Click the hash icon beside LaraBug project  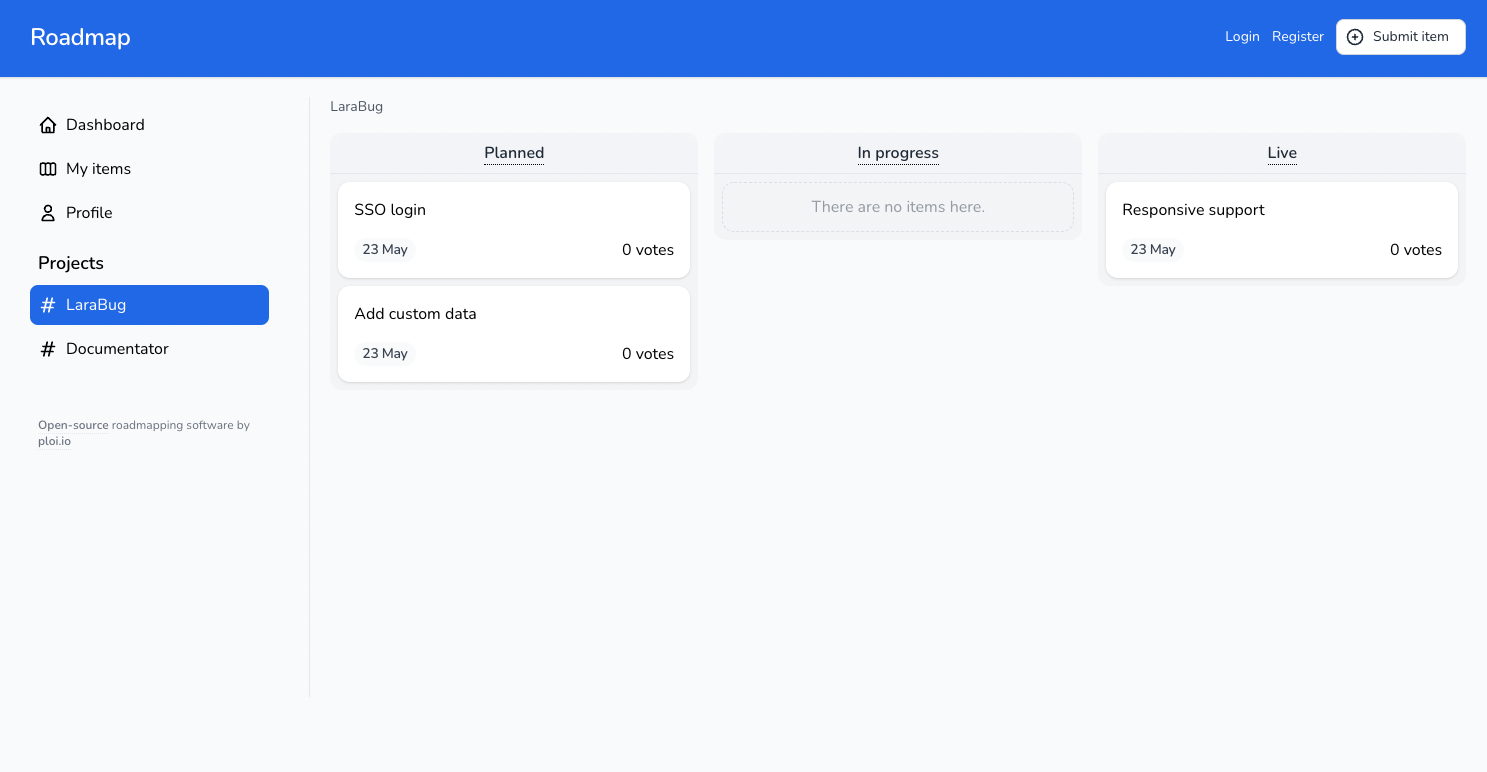(x=48, y=305)
